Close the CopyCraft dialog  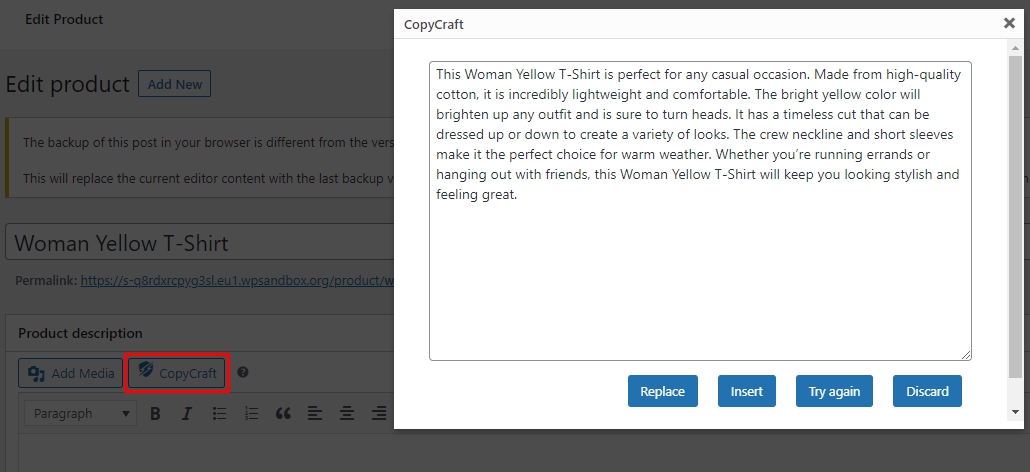click(x=1009, y=22)
